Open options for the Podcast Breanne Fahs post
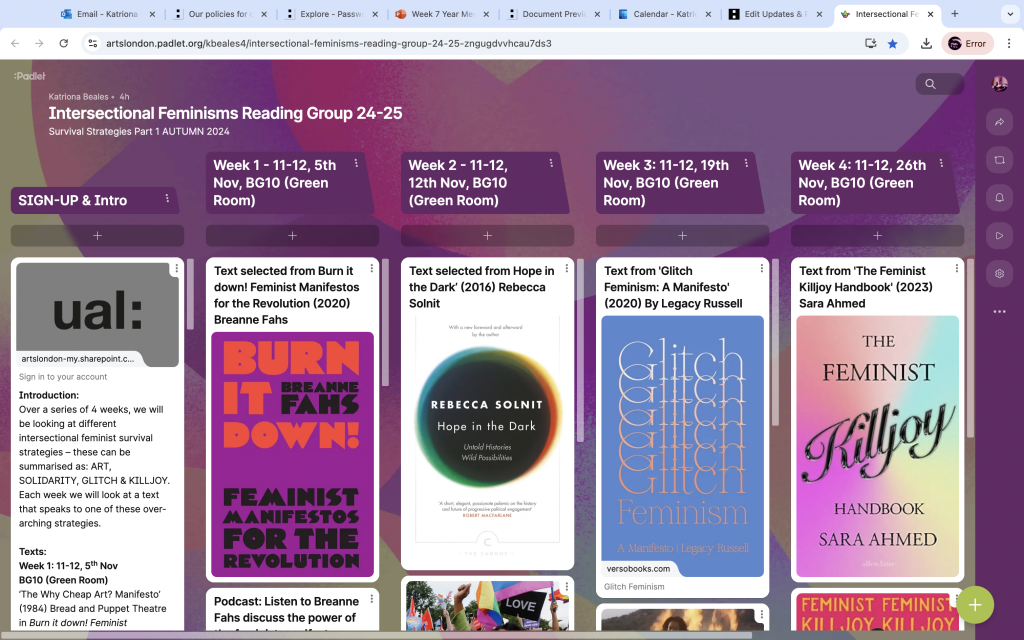The width and height of the screenshot is (1024, 640). 372,599
